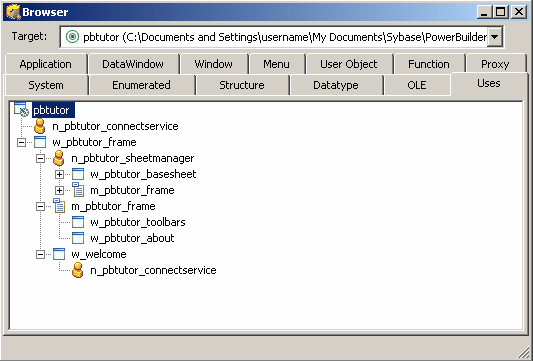The height and width of the screenshot is (361, 533).
Task: Expand m_pbtutor_frame under sheetmanager
Action: [59, 190]
